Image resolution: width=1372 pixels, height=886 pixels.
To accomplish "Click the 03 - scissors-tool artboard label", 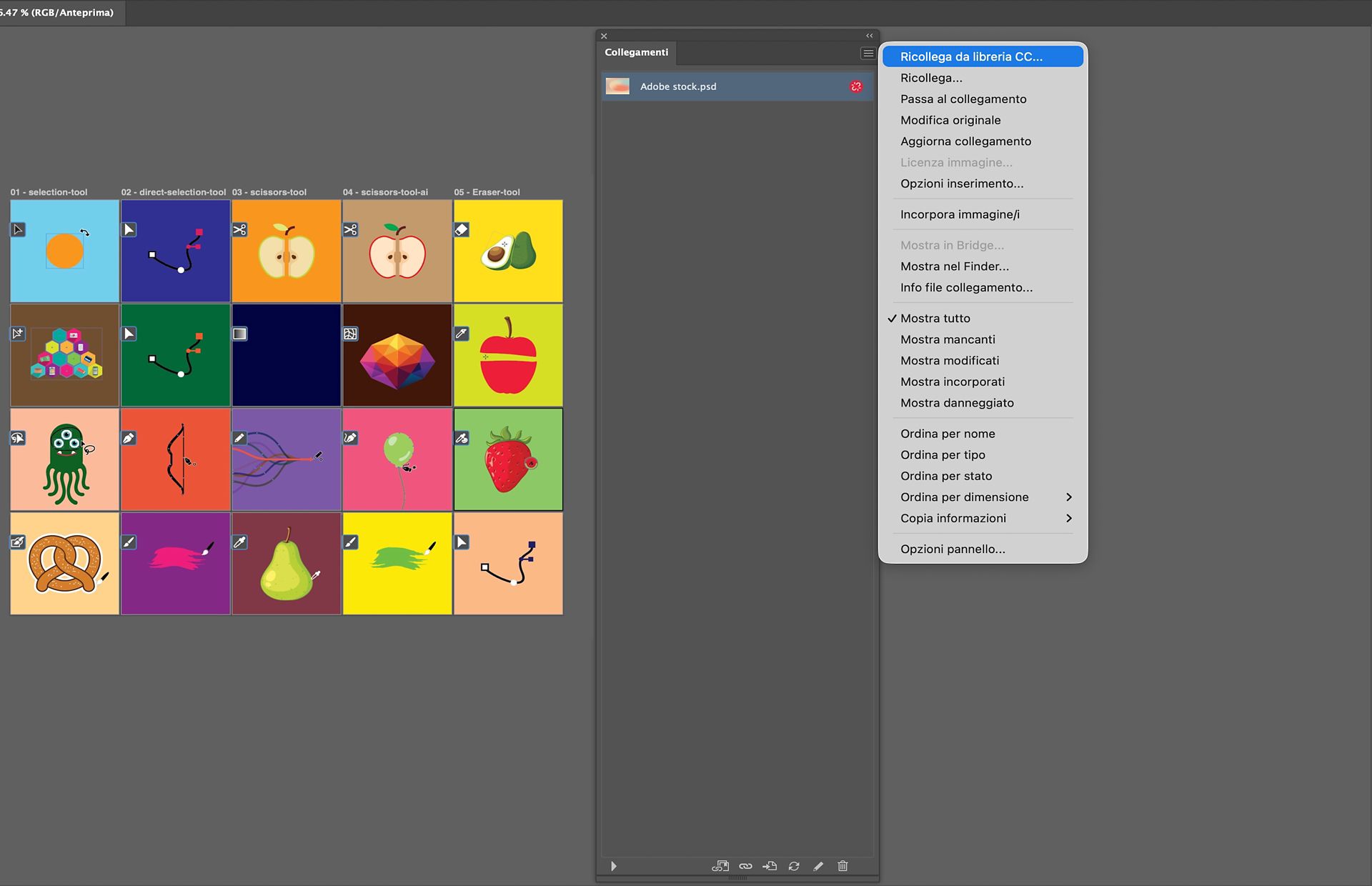I will (269, 192).
